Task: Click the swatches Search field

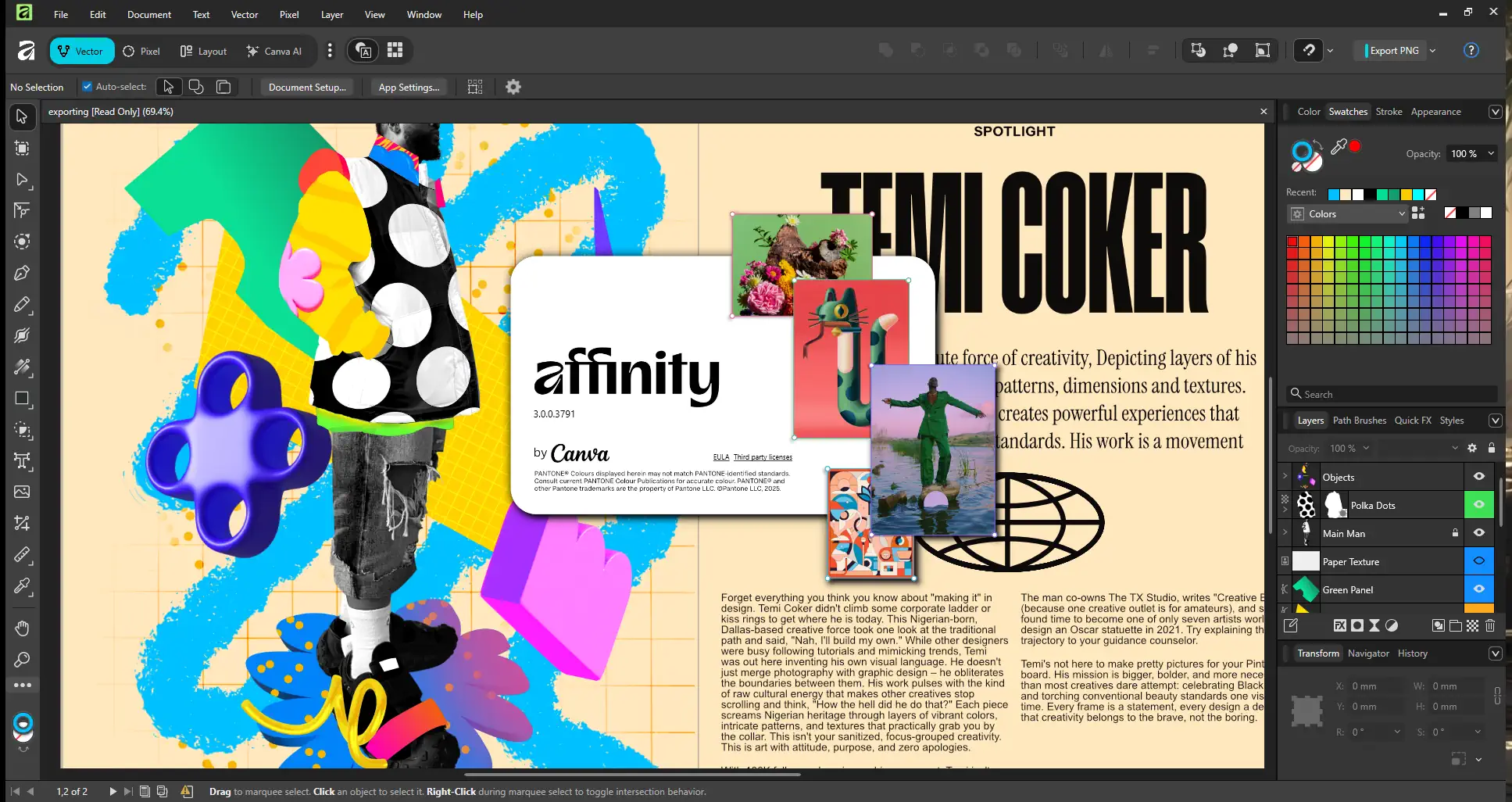Action: [x=1391, y=394]
